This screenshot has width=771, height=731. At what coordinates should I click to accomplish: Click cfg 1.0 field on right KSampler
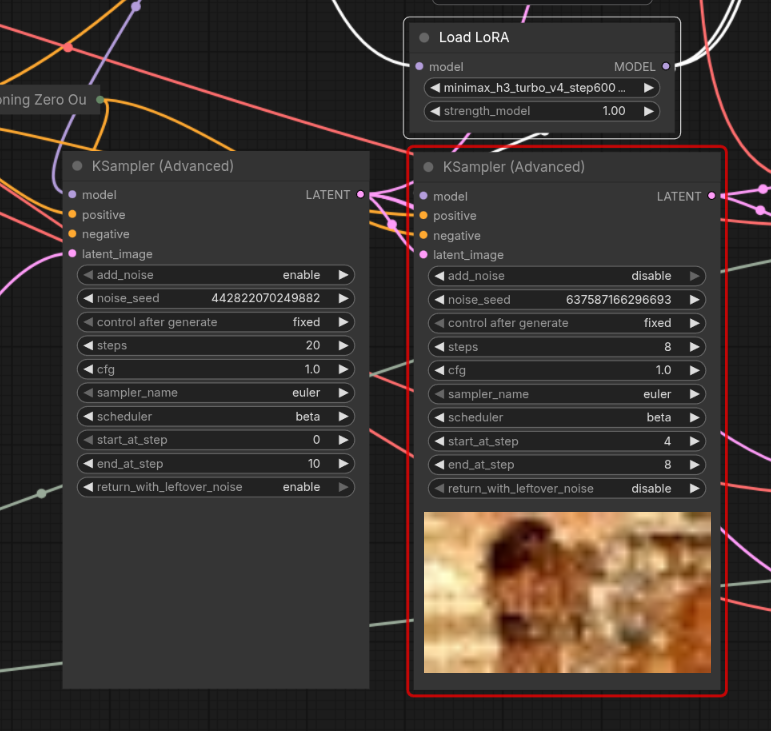pyautogui.click(x=567, y=370)
